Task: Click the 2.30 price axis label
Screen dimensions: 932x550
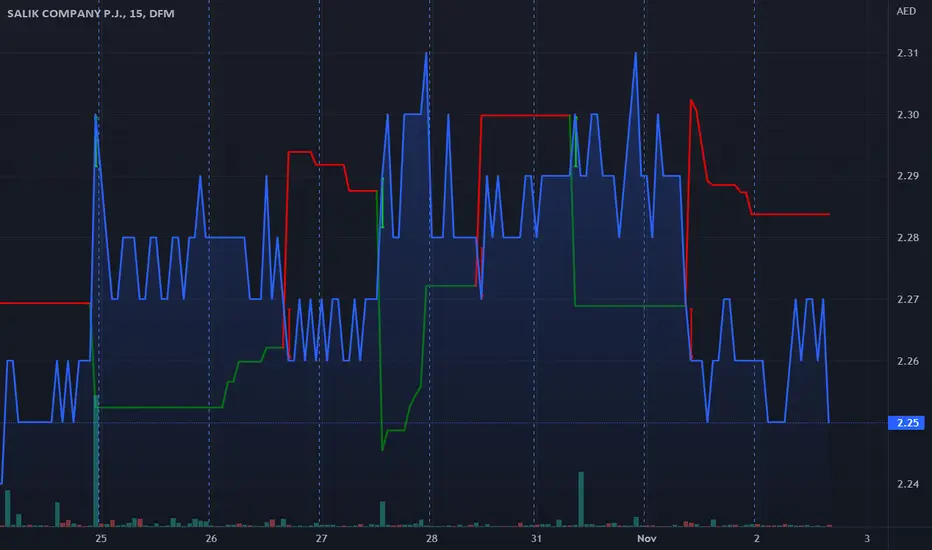Action: (x=908, y=115)
